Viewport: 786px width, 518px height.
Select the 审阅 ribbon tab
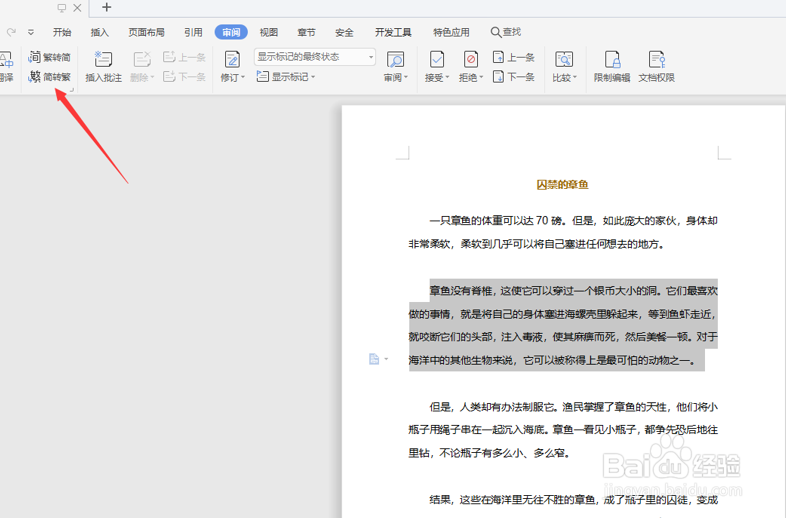(231, 33)
